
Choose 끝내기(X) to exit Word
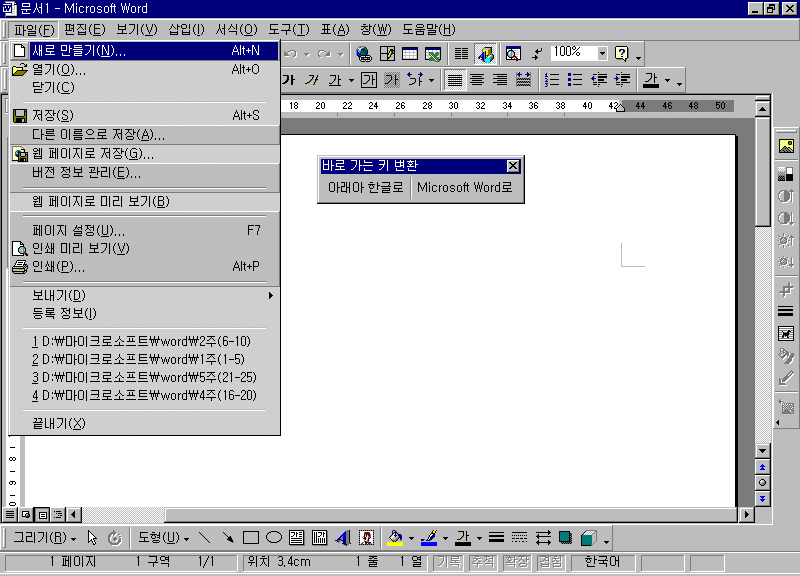(144, 423)
